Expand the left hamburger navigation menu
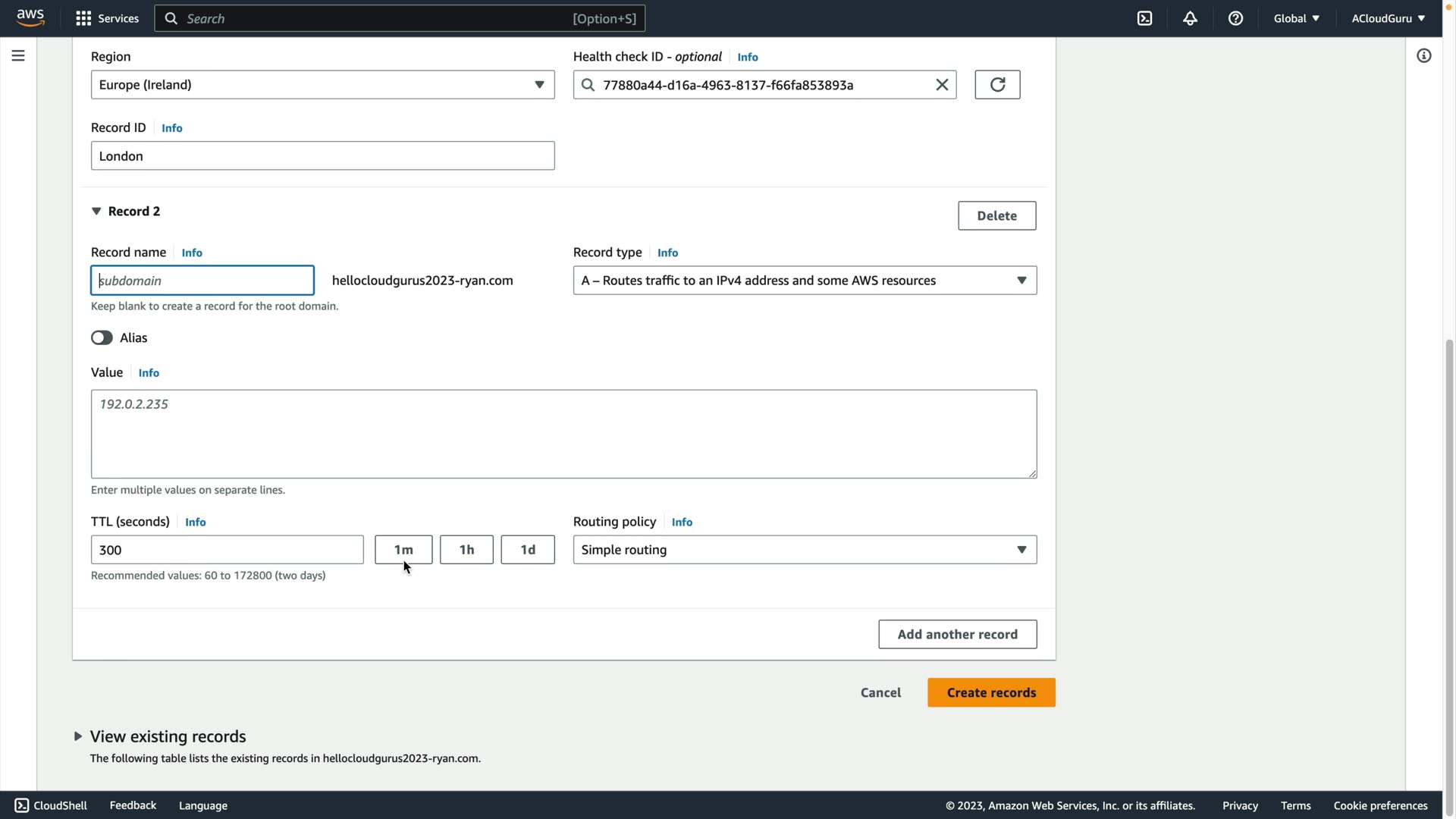Image resolution: width=1456 pixels, height=819 pixels. point(18,55)
